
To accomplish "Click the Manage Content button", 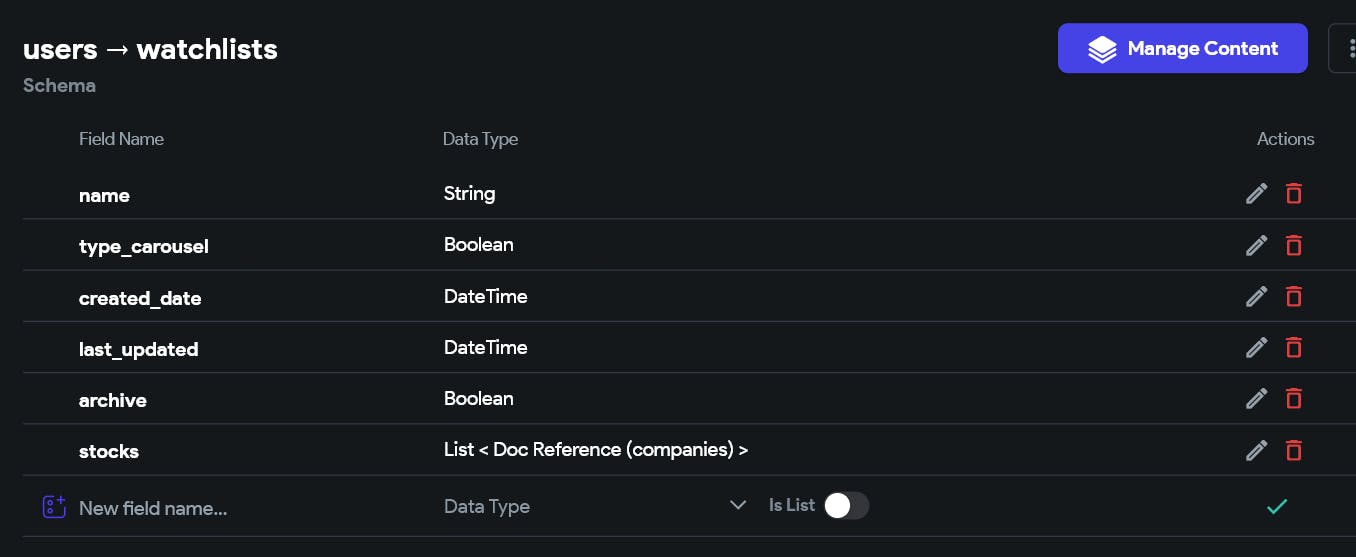I will (1182, 48).
